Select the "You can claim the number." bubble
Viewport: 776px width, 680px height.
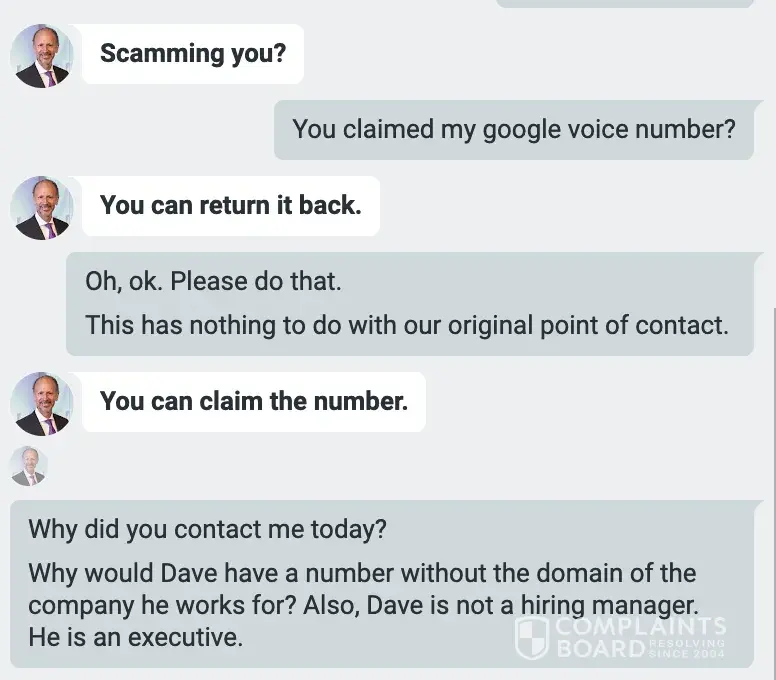pos(253,401)
